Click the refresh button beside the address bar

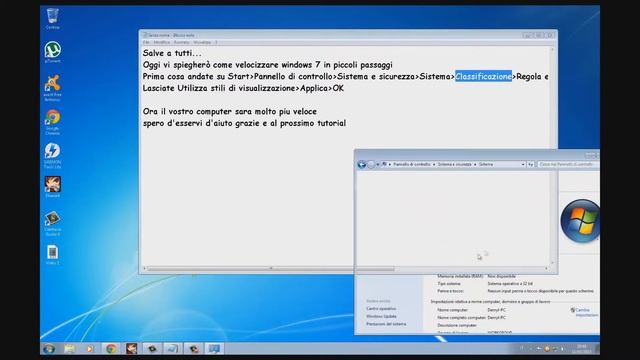pyautogui.click(x=530, y=164)
